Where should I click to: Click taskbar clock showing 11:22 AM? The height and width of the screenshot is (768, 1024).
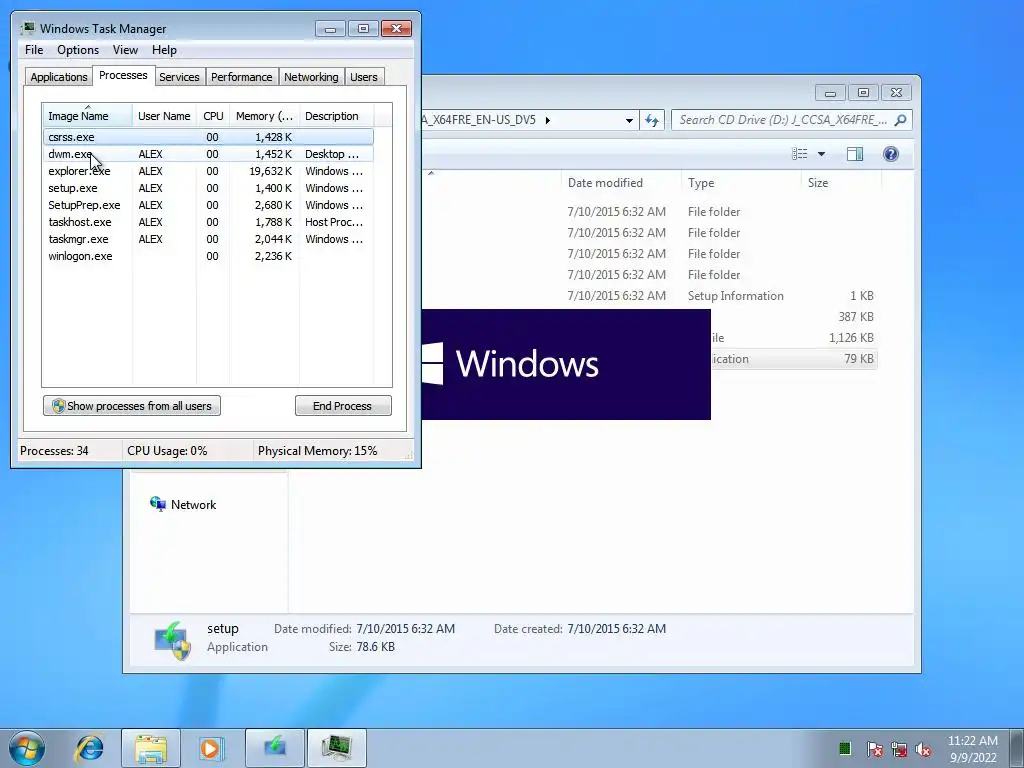click(x=972, y=748)
